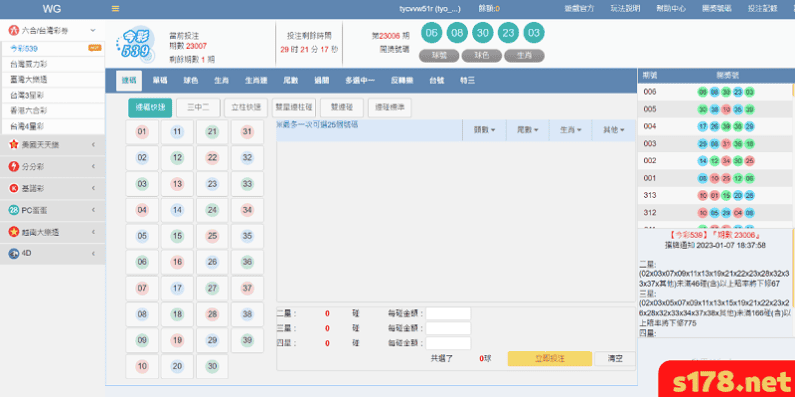This screenshot has height=397, width=795.
Task: Click the 28 icon beside PC蛋蛋
Action: (x=14, y=210)
